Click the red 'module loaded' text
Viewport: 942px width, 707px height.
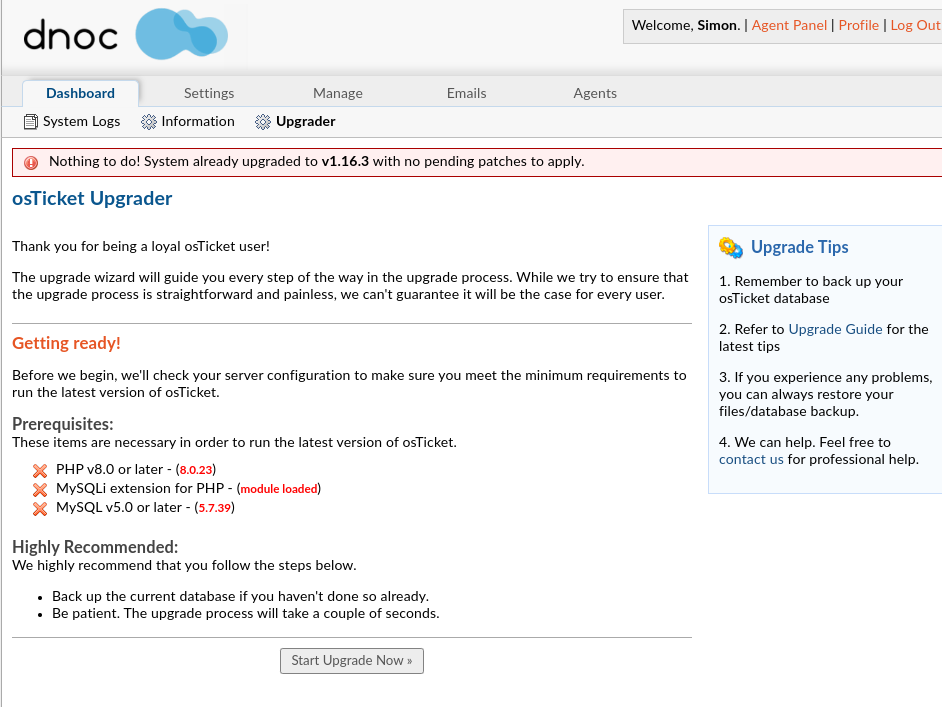coord(279,489)
